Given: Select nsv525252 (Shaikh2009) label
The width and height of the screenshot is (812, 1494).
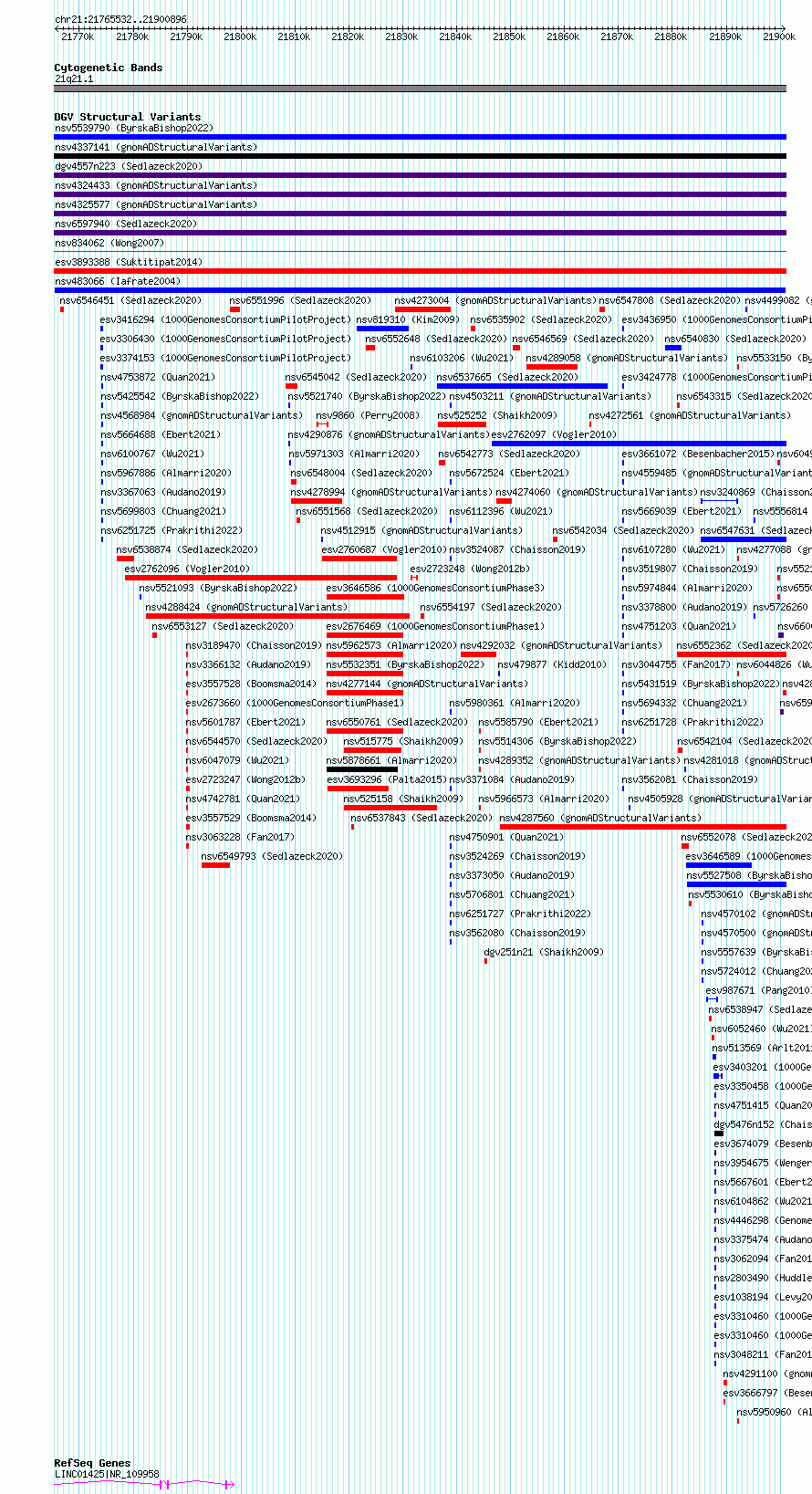Looking at the screenshot, I should (x=497, y=416).
